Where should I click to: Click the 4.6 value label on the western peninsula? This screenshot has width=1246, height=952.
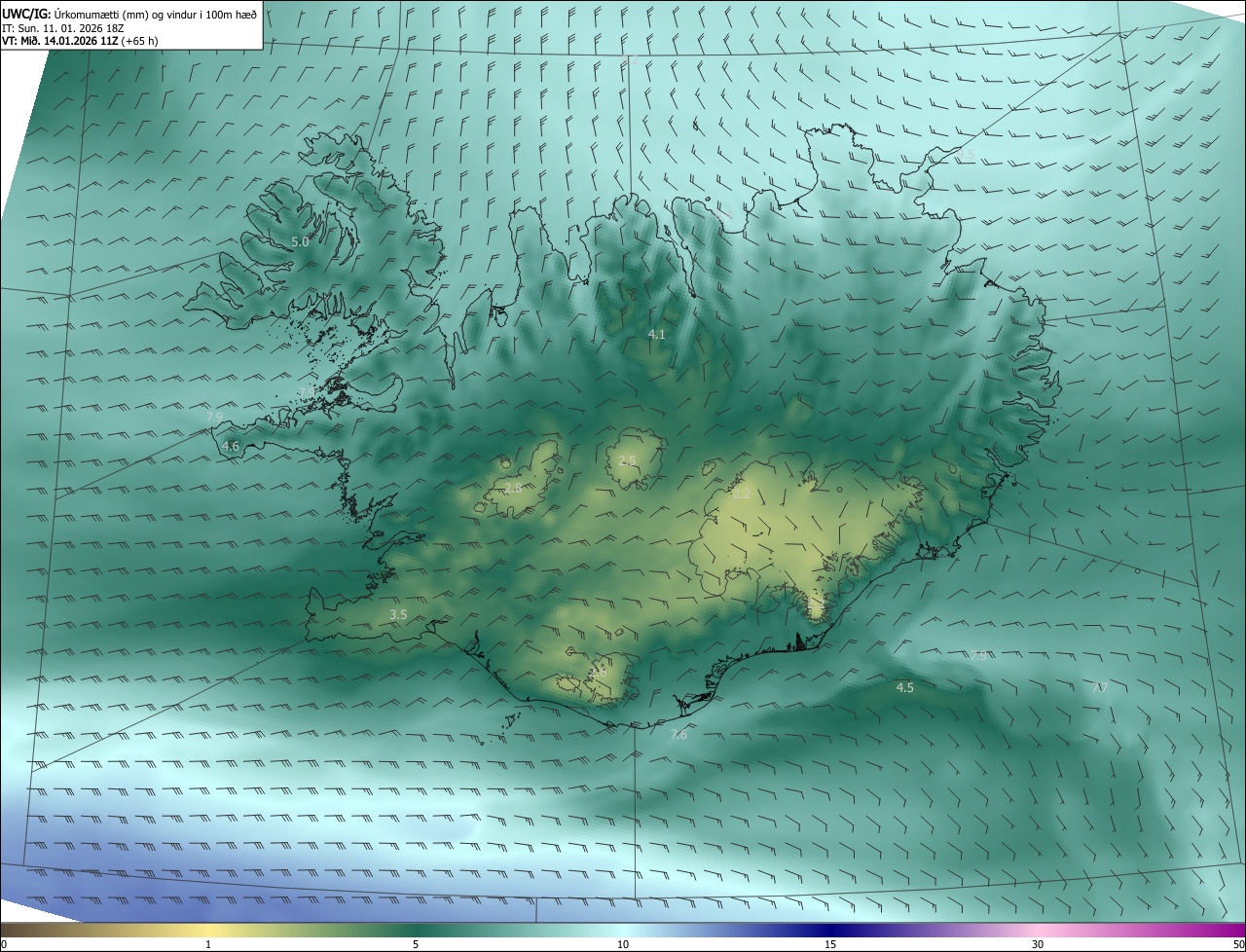pyautogui.click(x=231, y=446)
